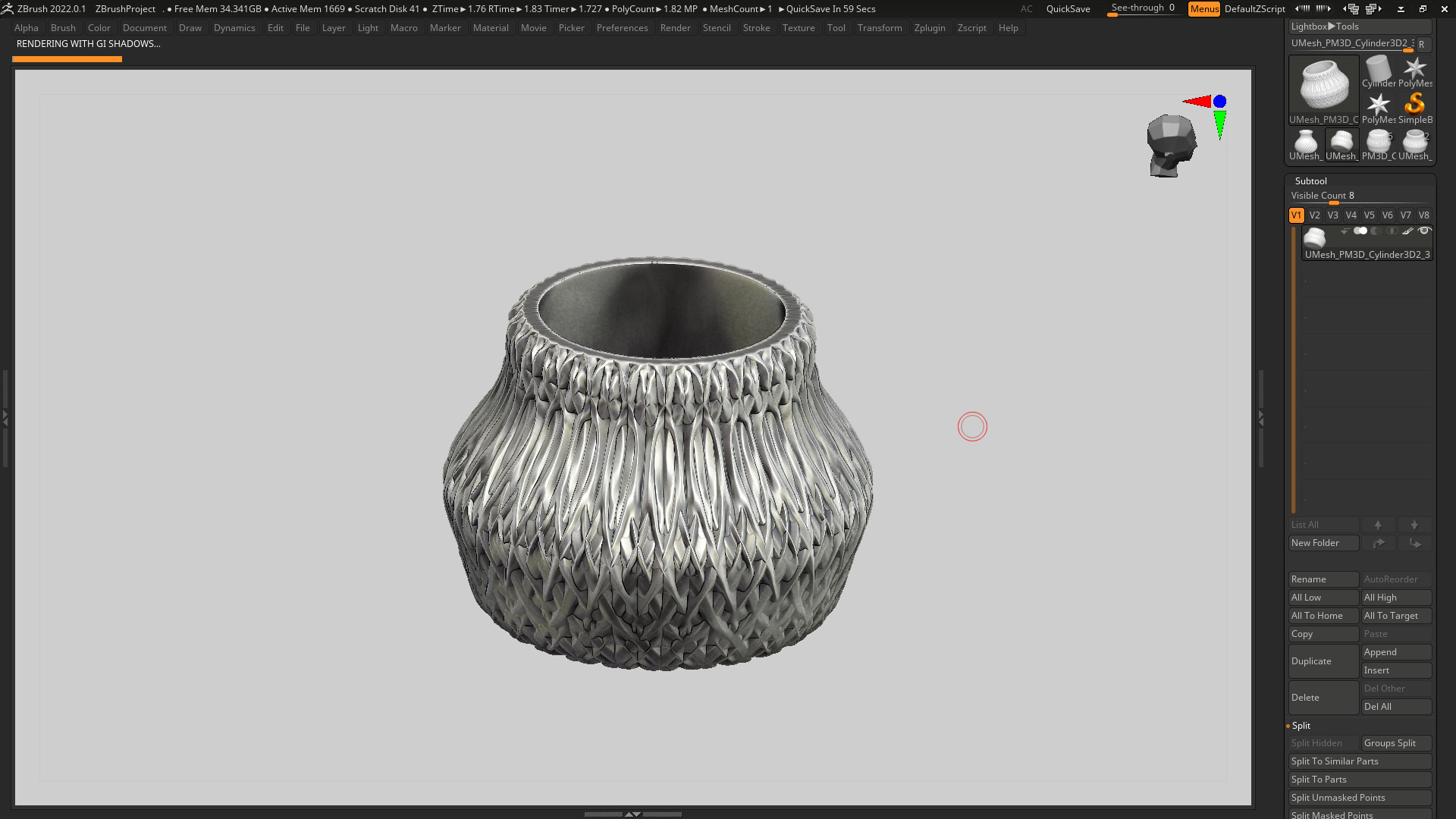This screenshot has height=819, width=1456.
Task: Click the Groups Split button
Action: pyautogui.click(x=1397, y=743)
